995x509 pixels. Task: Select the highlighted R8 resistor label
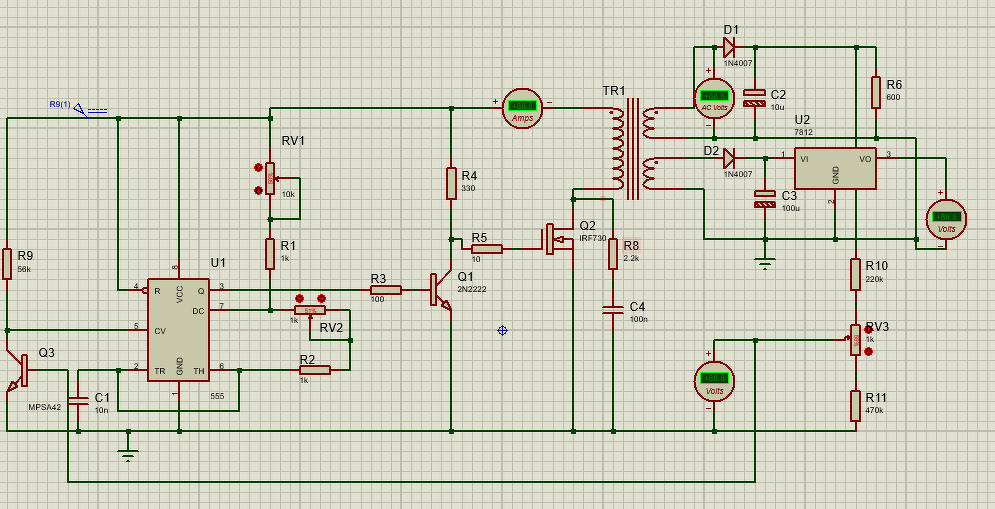pos(631,245)
